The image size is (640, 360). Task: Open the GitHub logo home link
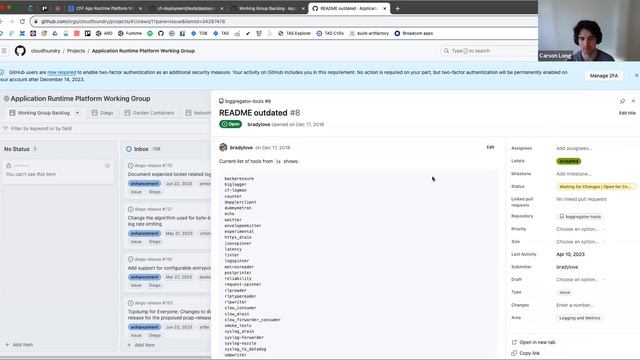(x=20, y=51)
